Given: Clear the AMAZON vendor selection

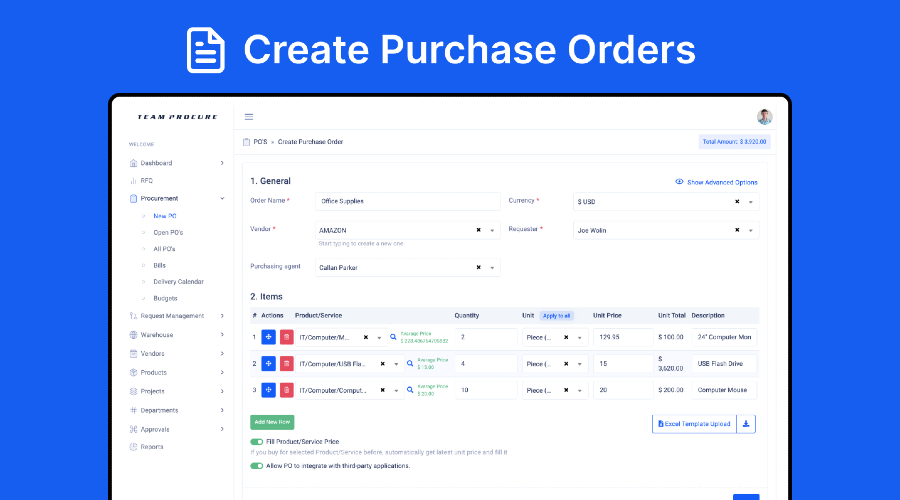Looking at the screenshot, I should pos(478,230).
